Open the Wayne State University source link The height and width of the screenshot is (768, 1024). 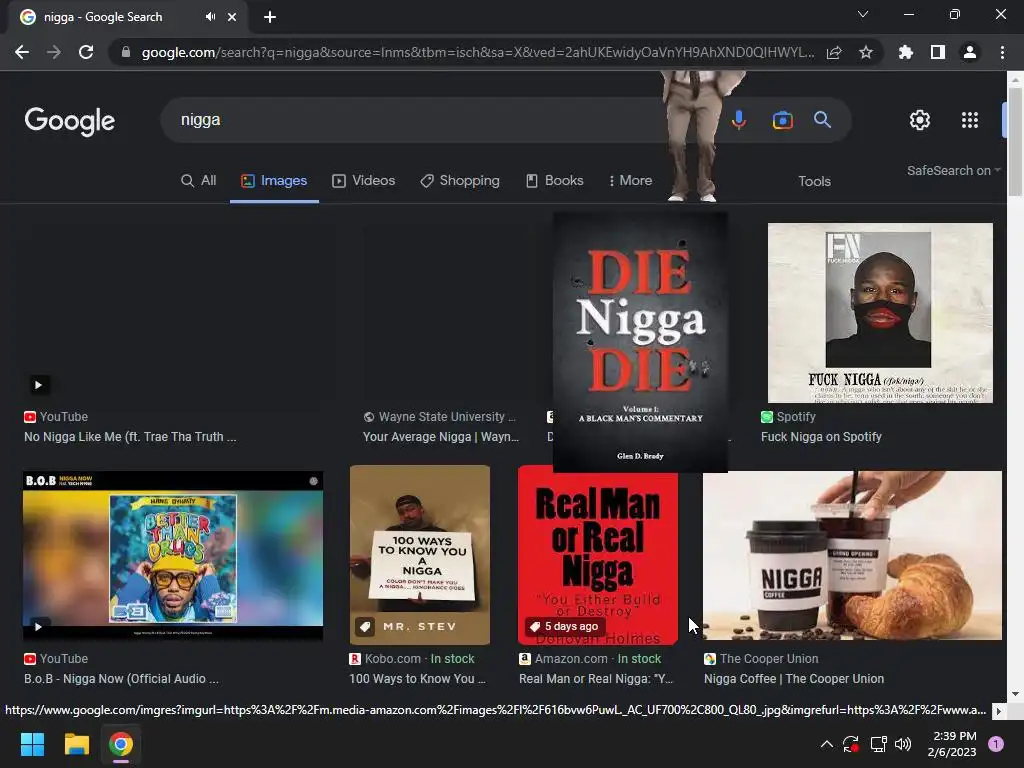(x=440, y=417)
